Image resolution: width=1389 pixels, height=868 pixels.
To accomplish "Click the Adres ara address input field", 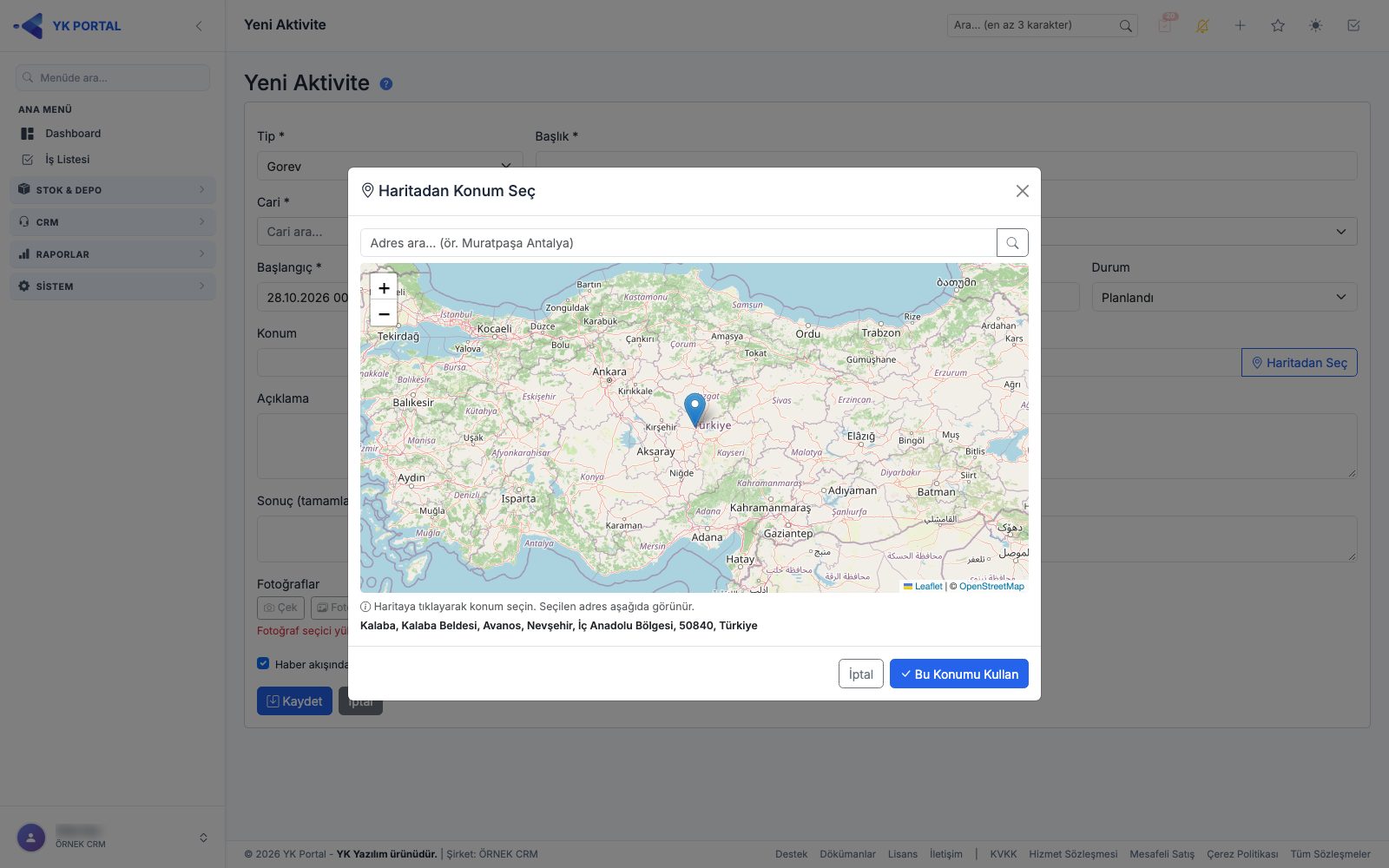I will click(x=678, y=243).
